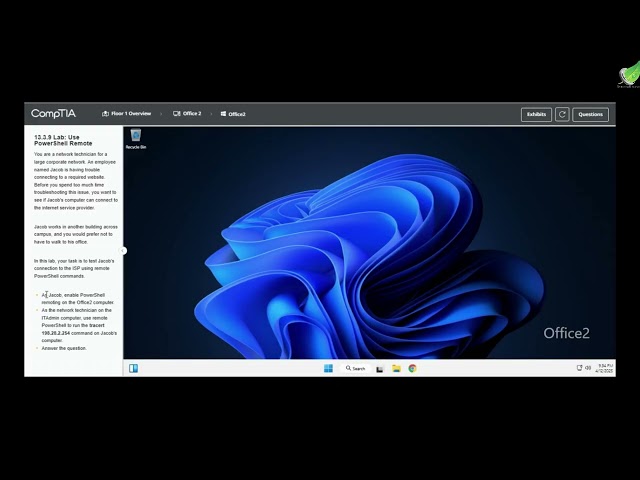This screenshot has width=640, height=480.
Task: Select the Office 2 breadcrumb
Action: point(187,113)
